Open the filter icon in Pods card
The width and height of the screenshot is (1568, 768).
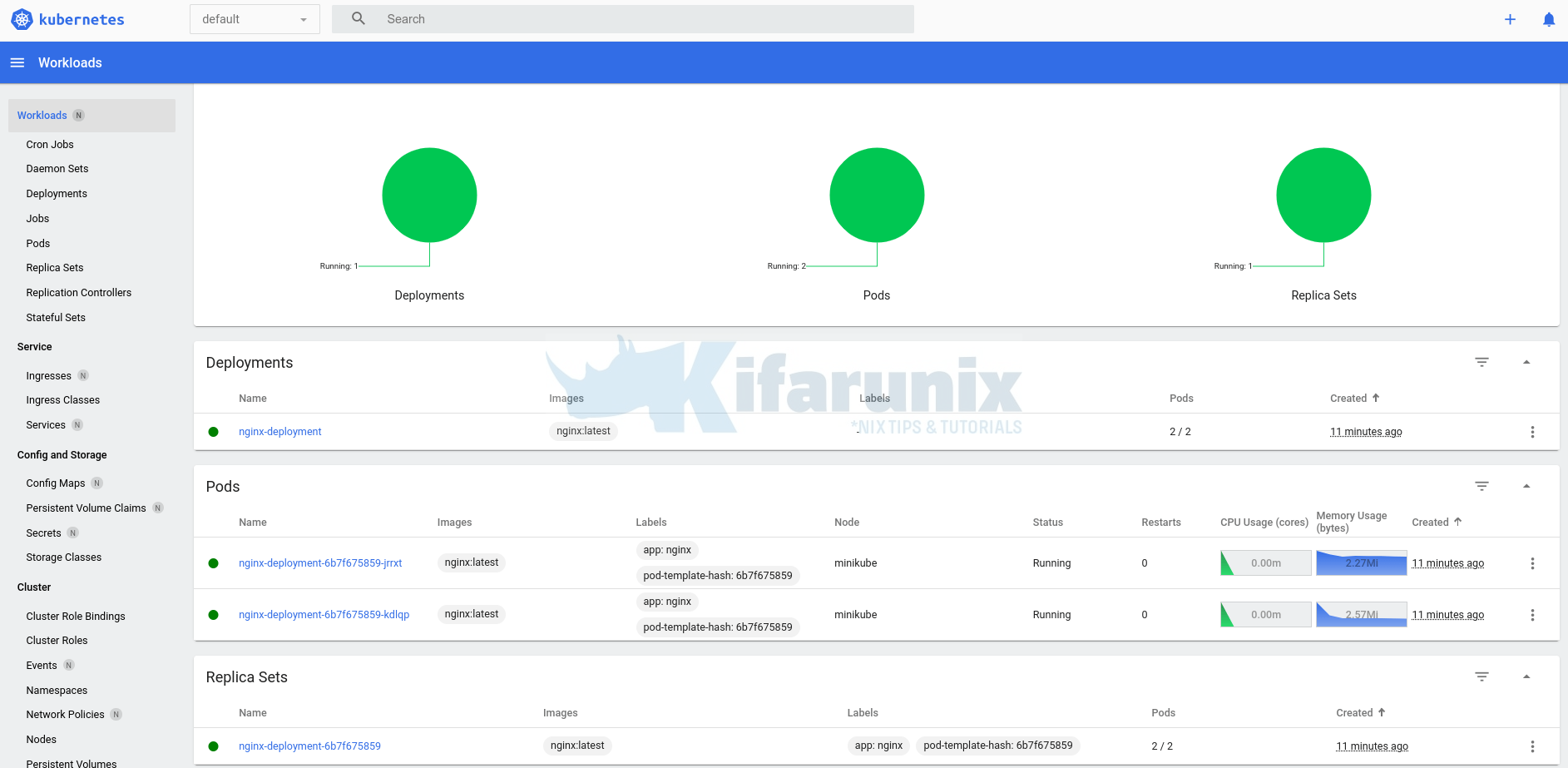click(x=1481, y=486)
